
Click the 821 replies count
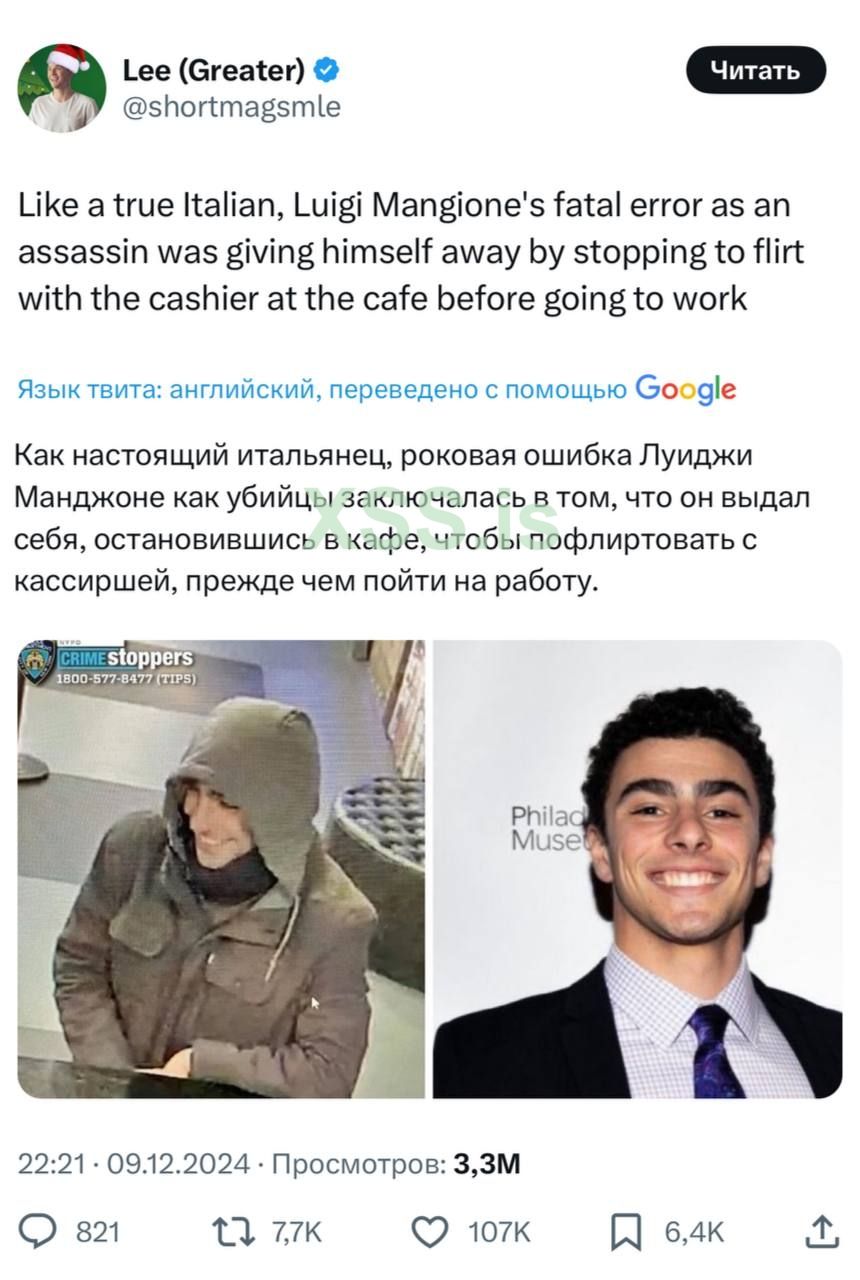[98, 1231]
